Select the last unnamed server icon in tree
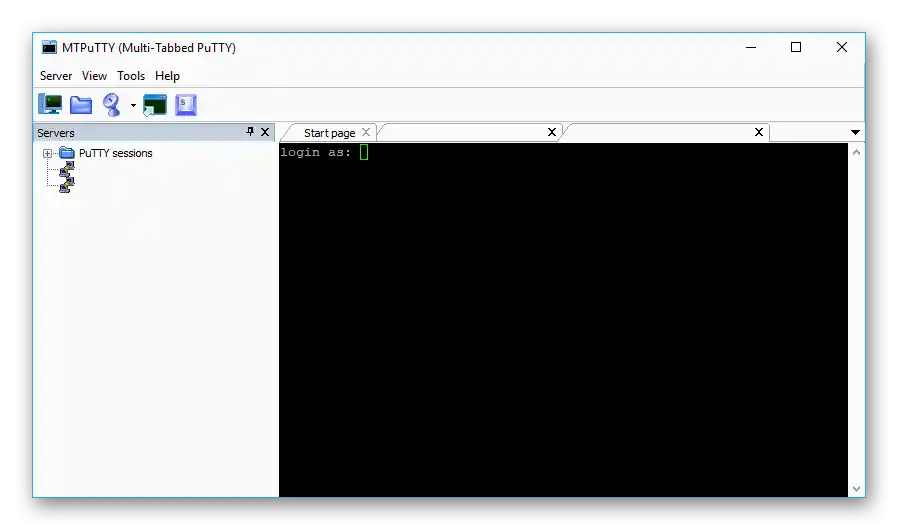 click(66, 185)
